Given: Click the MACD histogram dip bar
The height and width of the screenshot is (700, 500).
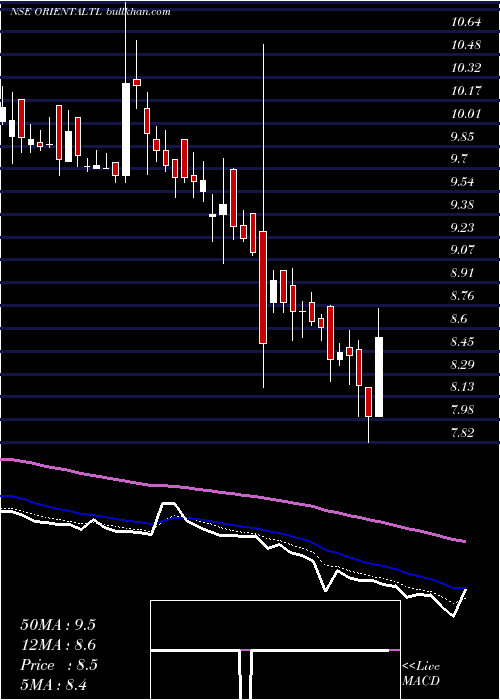Looking at the screenshot, I should (x=246, y=674).
